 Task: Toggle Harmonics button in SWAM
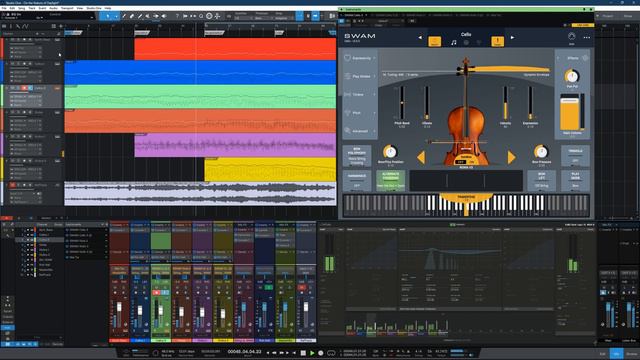pos(357,180)
